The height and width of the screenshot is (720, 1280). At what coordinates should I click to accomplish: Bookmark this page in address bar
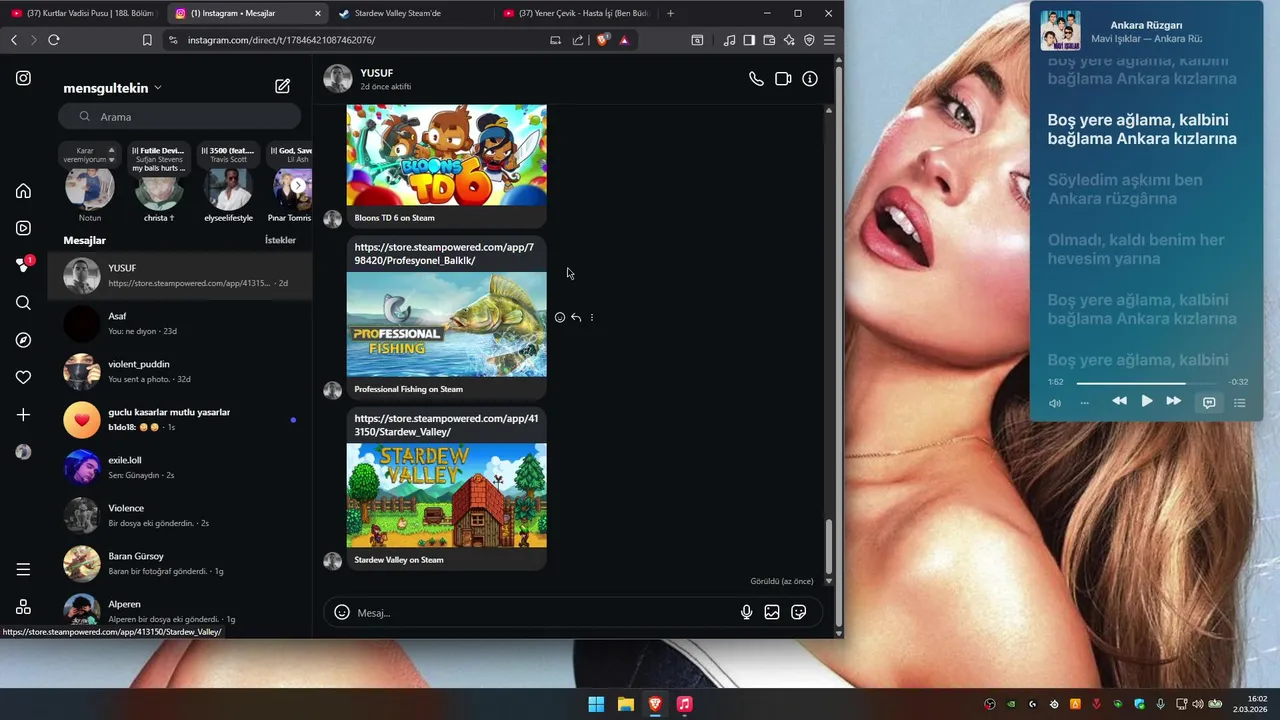pyautogui.click(x=147, y=40)
